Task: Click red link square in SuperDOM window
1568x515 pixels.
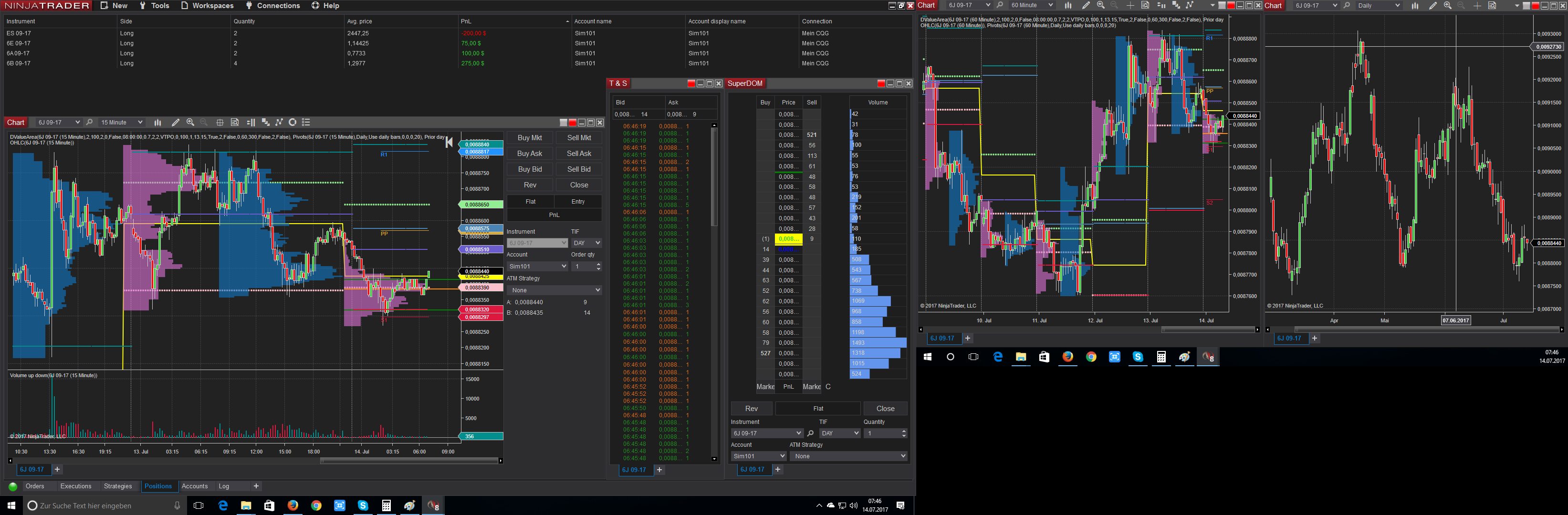Action: point(881,84)
